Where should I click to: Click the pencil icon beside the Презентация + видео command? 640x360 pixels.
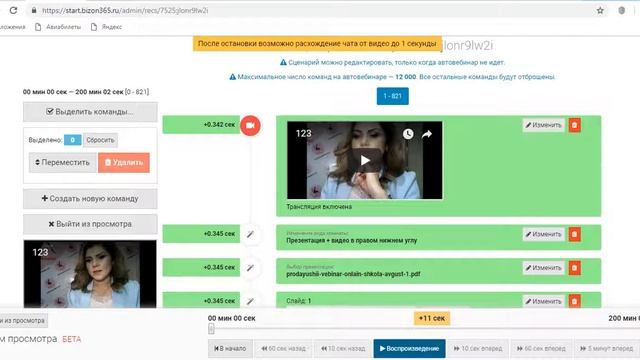[x=250, y=234]
